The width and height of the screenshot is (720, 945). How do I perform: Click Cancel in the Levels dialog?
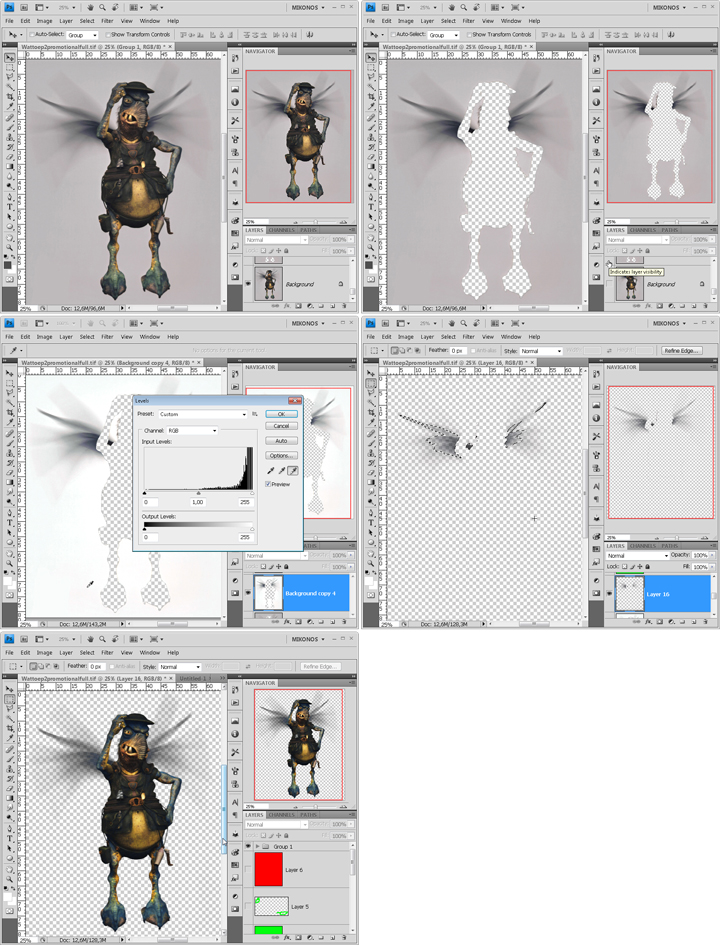point(281,426)
